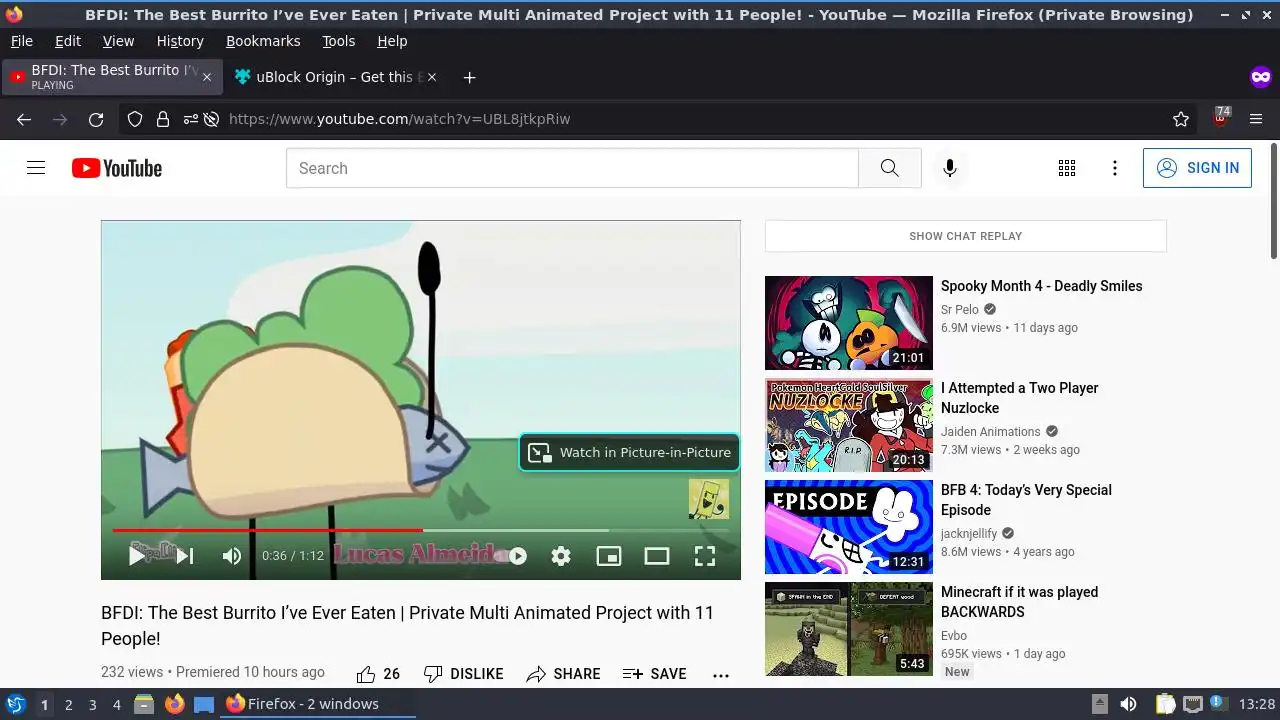Open I Attempted a Two Player Nuzlocke title

click(1020, 398)
